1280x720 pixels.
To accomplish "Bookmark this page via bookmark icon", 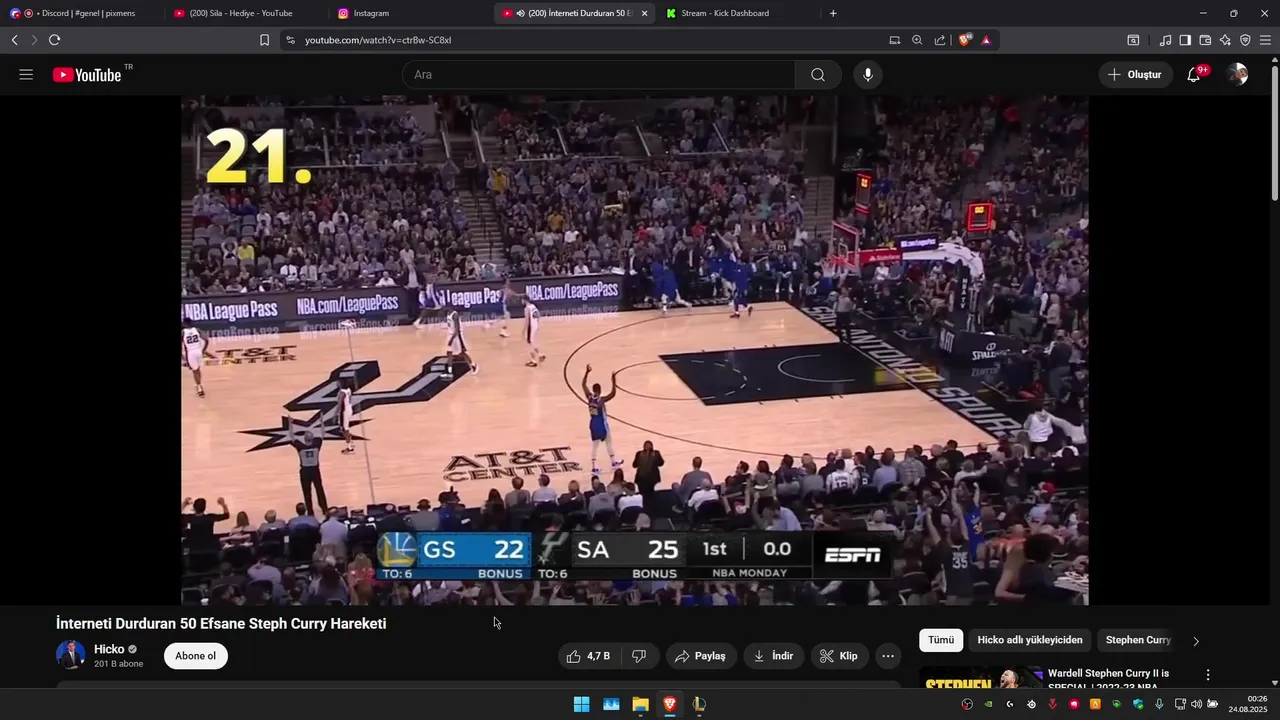I will 264,40.
